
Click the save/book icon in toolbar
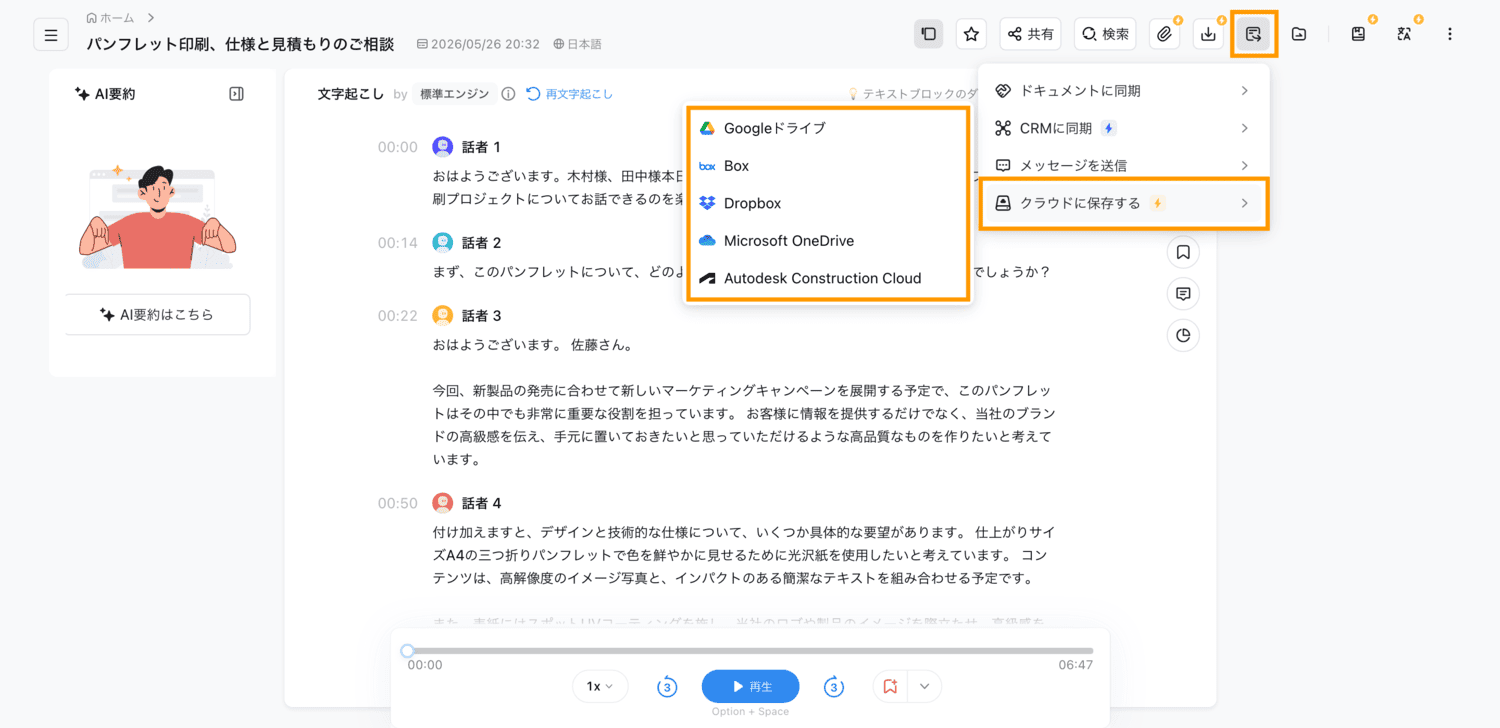1358,34
